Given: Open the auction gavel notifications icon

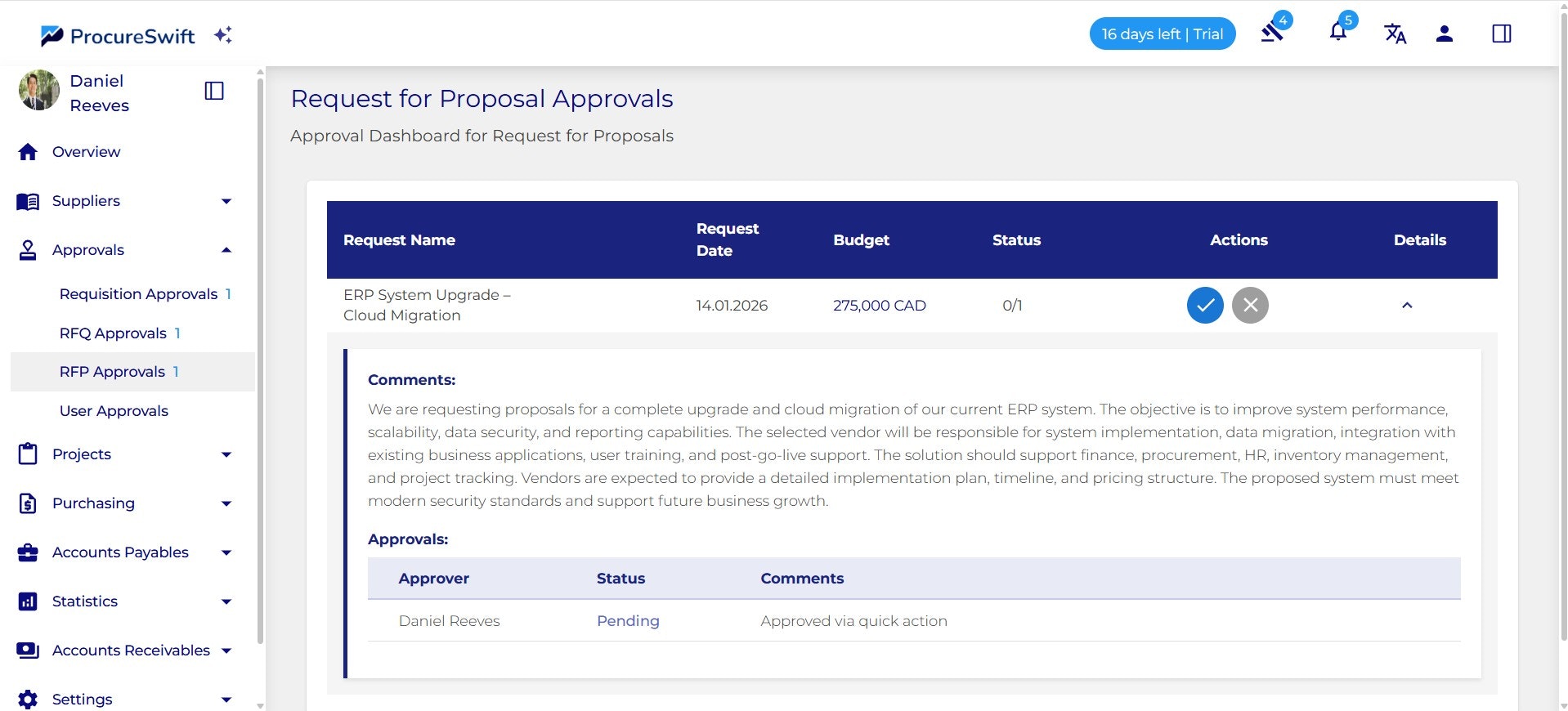Looking at the screenshot, I should click(x=1273, y=33).
